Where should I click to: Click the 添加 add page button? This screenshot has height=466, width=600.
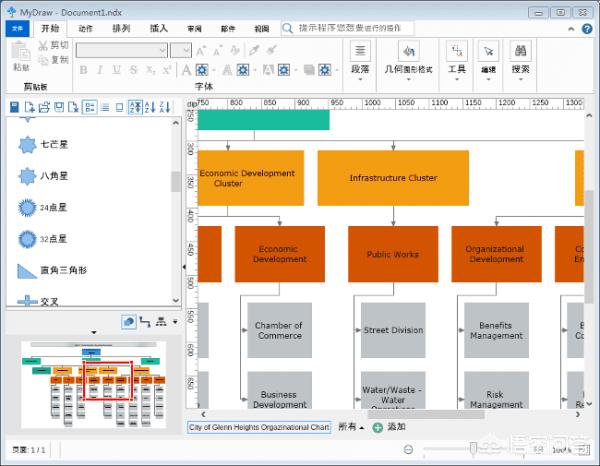coord(389,427)
